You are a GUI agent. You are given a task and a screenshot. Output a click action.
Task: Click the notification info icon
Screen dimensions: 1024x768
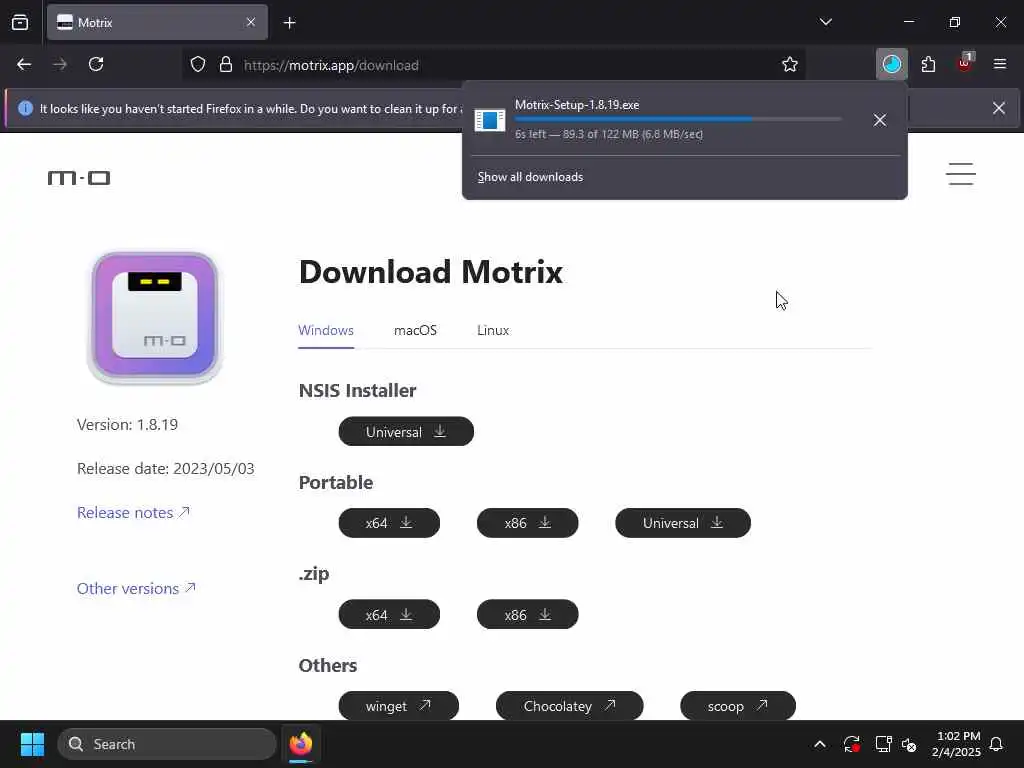pyautogui.click(x=25, y=108)
